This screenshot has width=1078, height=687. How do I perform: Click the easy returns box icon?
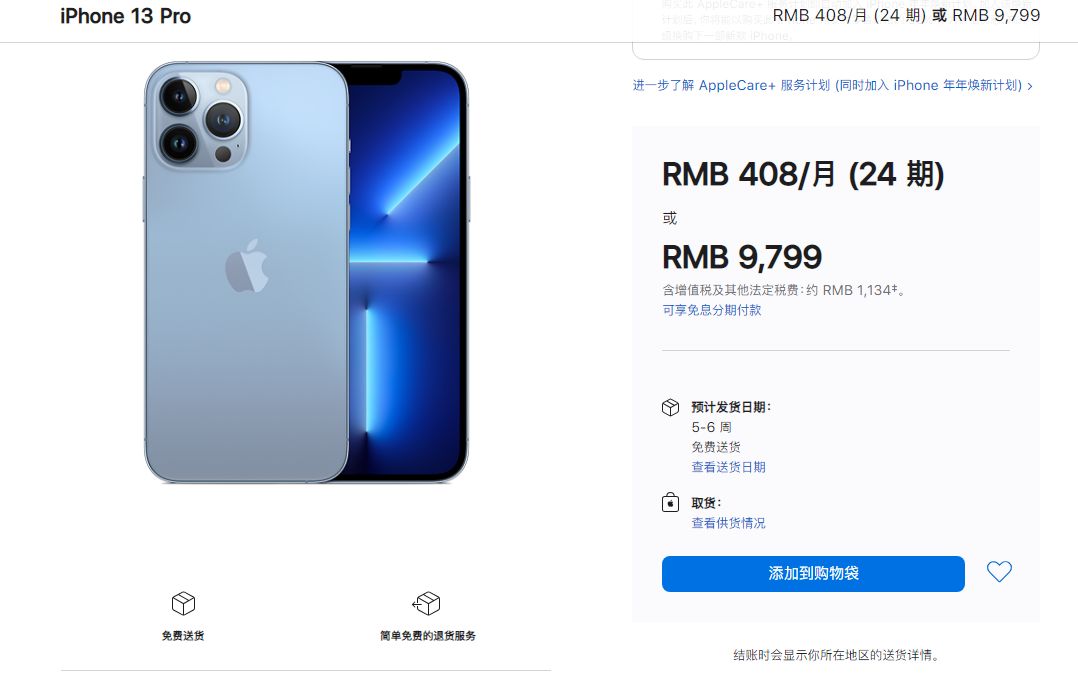point(427,603)
